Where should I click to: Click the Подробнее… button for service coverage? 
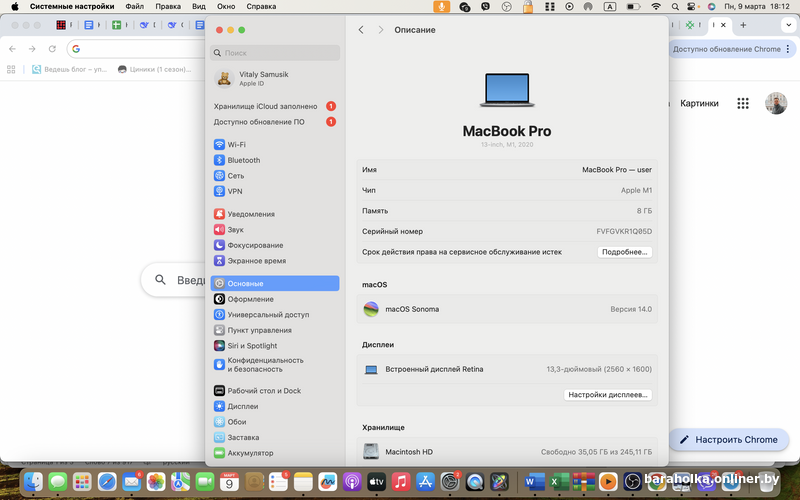625,252
